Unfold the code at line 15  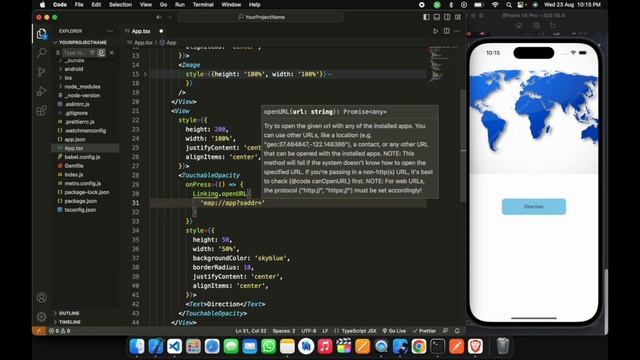tap(145, 74)
